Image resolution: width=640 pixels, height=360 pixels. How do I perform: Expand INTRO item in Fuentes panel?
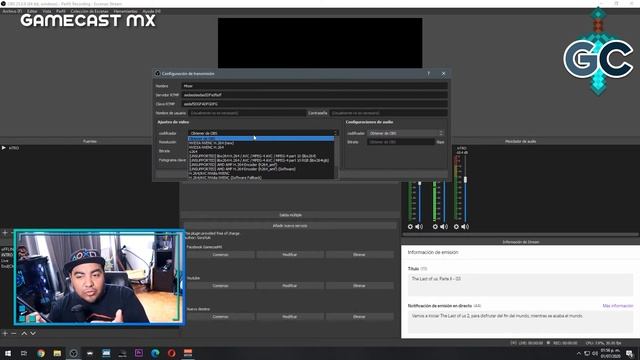[x=4, y=148]
